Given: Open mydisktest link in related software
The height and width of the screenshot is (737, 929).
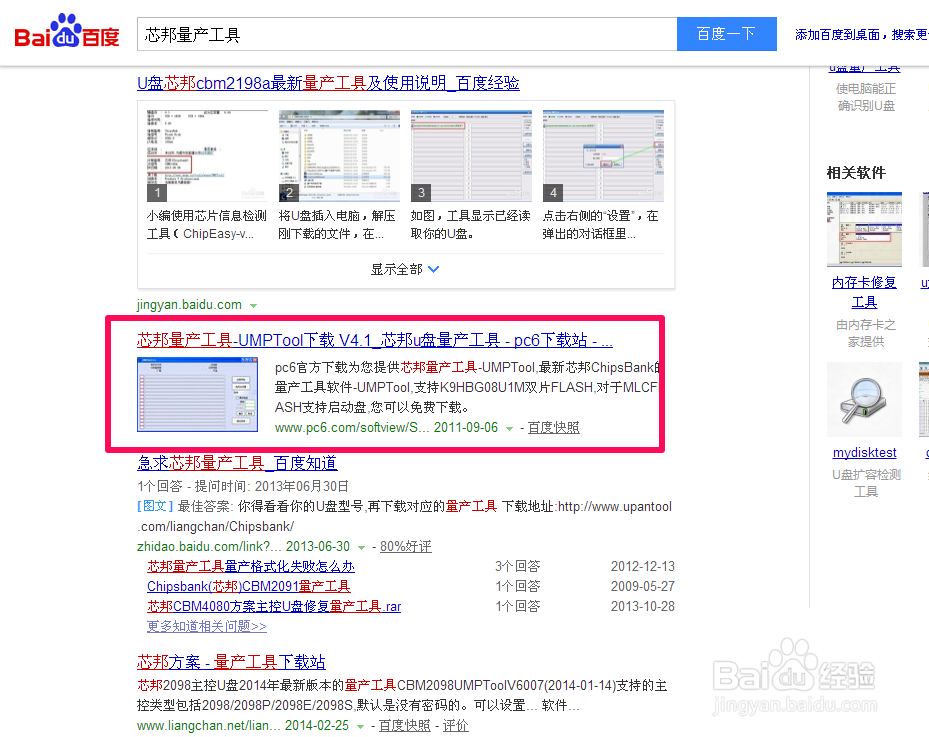Looking at the screenshot, I should [864, 453].
